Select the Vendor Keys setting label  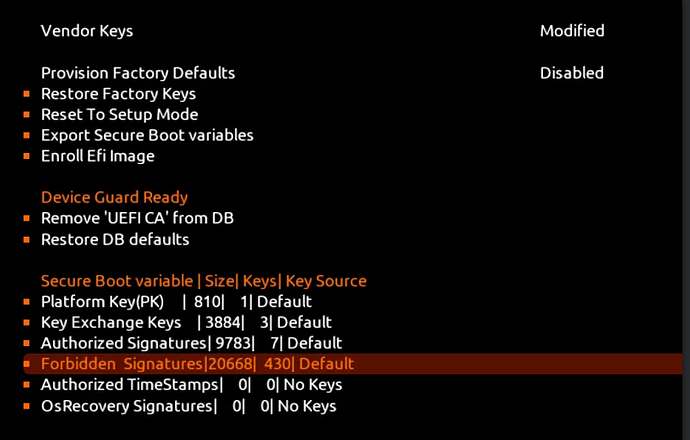coord(87,31)
